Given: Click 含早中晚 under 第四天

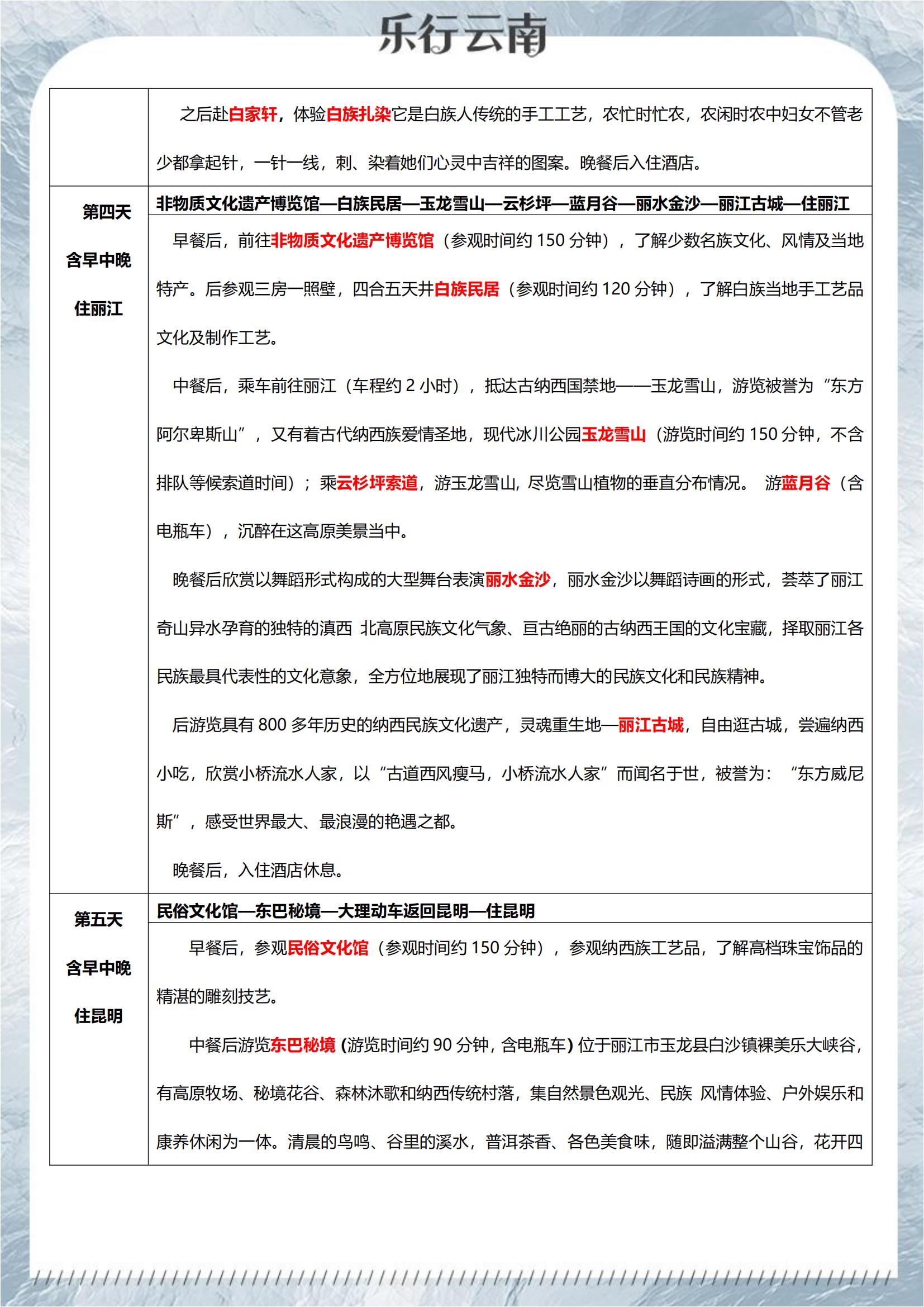Looking at the screenshot, I should pyautogui.click(x=99, y=261).
